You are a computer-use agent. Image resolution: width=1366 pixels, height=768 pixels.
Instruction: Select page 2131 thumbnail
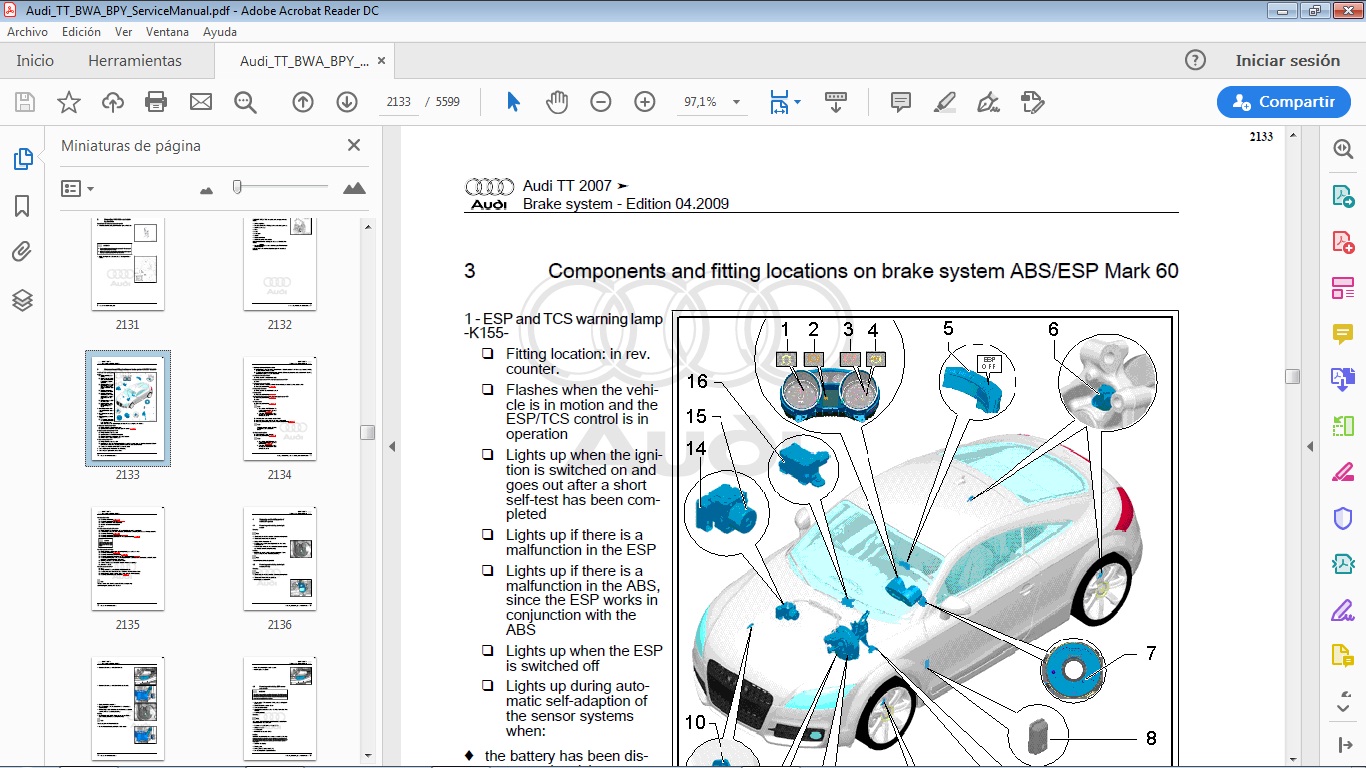pyautogui.click(x=128, y=264)
